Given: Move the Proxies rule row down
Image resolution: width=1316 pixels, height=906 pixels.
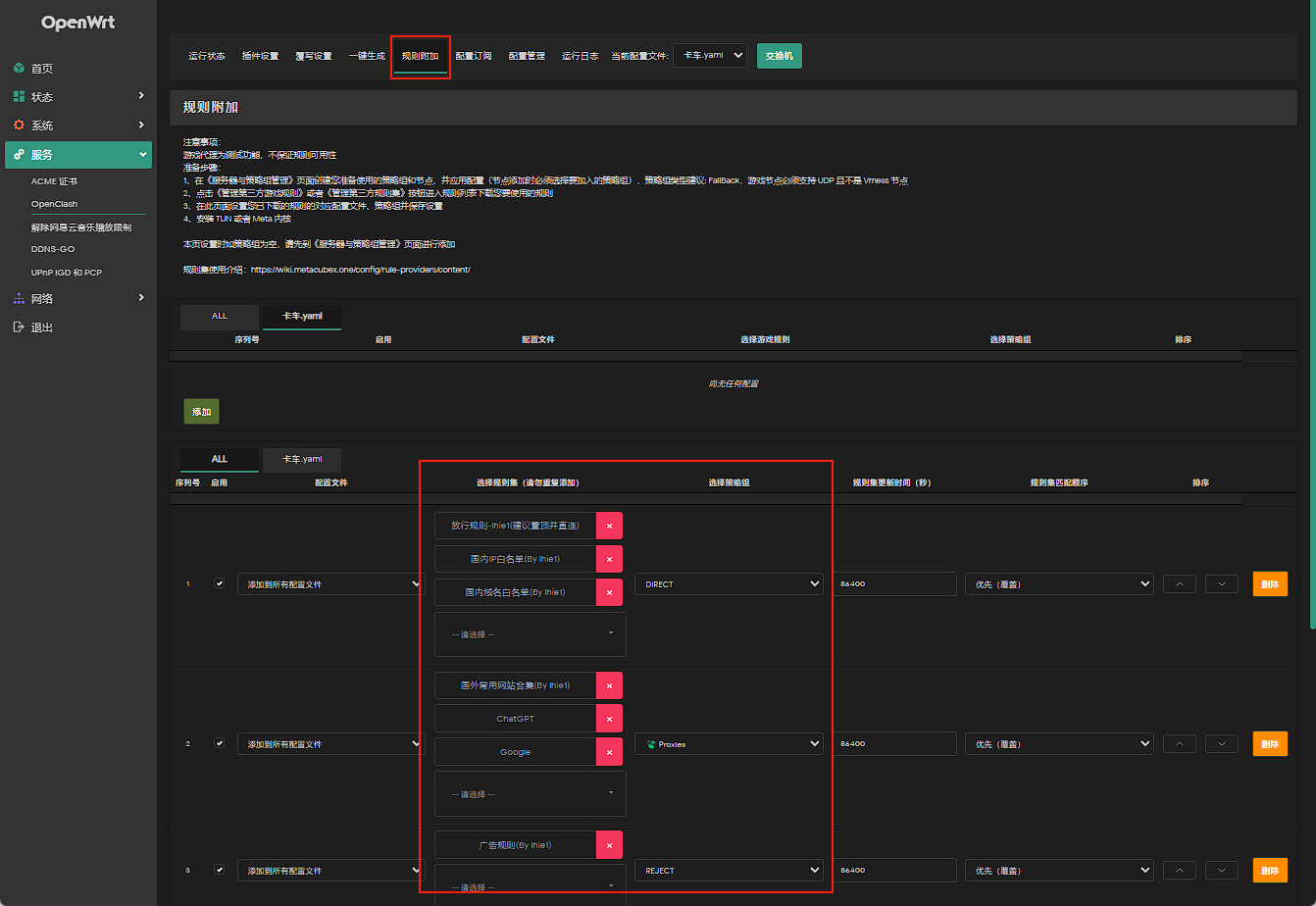Looking at the screenshot, I should click(x=1221, y=744).
